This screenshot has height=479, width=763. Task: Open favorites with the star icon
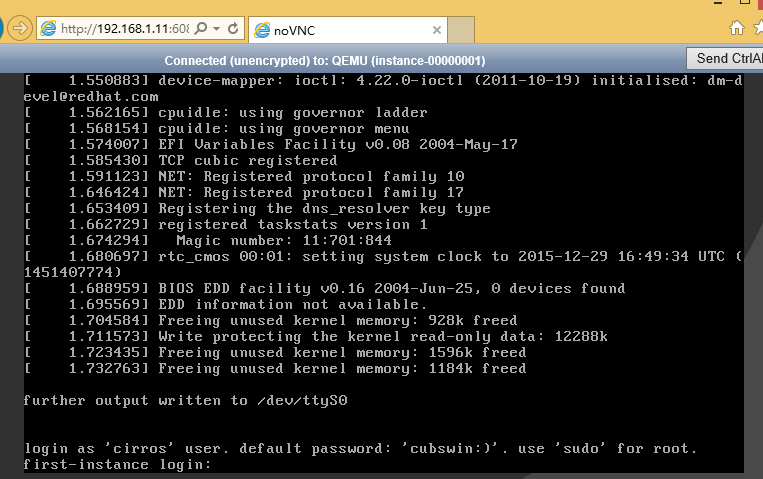click(759, 28)
